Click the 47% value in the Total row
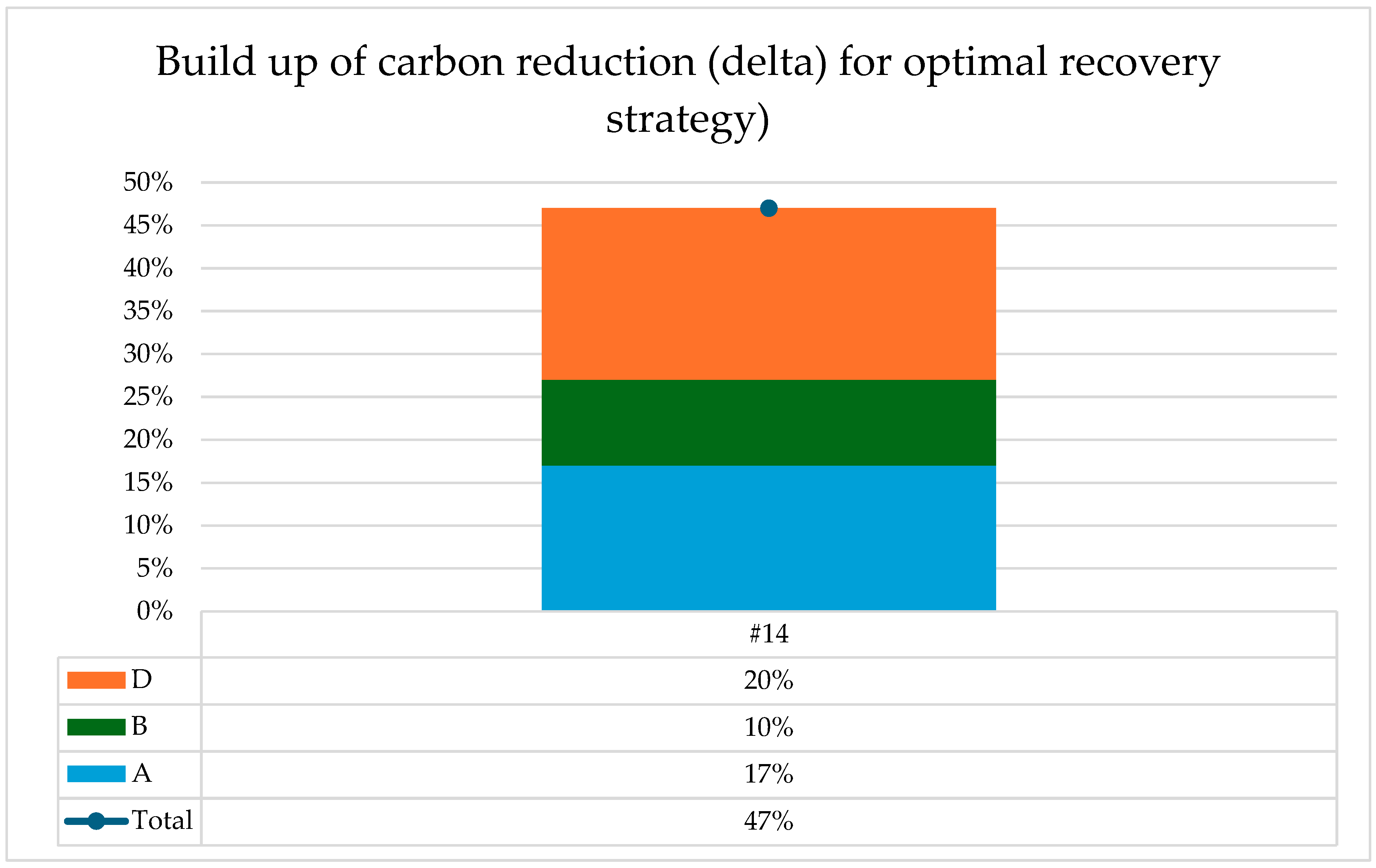The width and height of the screenshot is (1376, 868). pyautogui.click(x=769, y=821)
